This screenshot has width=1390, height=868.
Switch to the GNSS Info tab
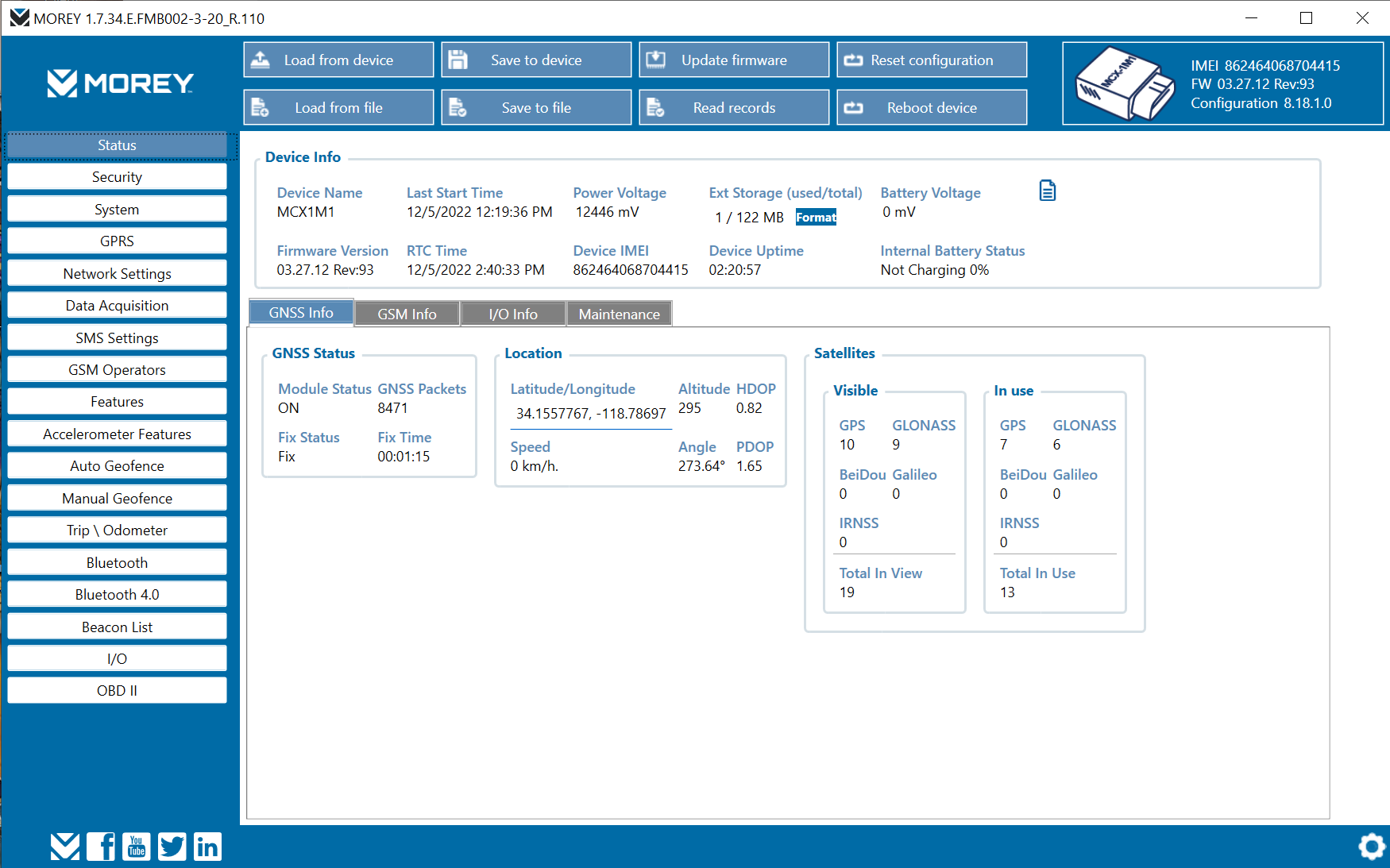click(x=301, y=313)
